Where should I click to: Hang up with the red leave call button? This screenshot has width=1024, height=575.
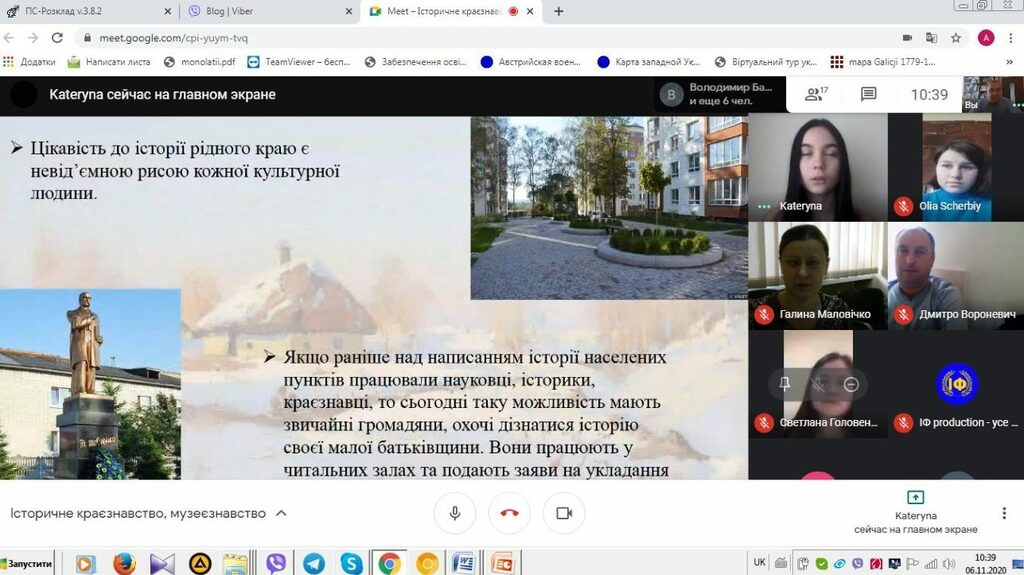pos(509,513)
